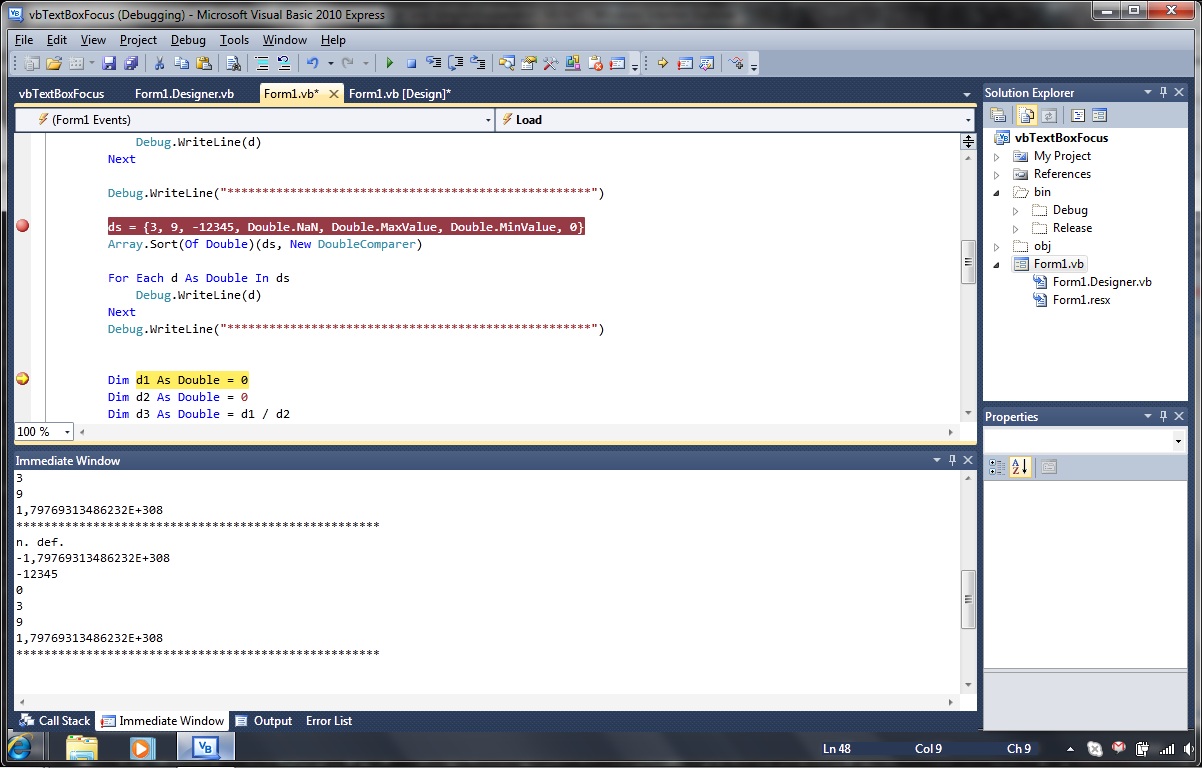Click the Paste clipboard icon
Screen dimensions: 1202x768
pos(204,63)
